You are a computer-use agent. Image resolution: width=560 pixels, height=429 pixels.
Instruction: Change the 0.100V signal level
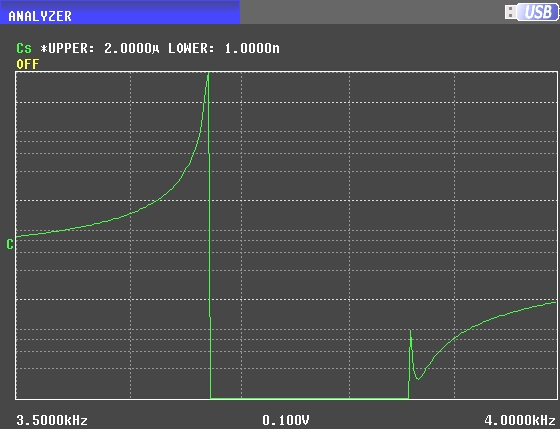pos(286,420)
